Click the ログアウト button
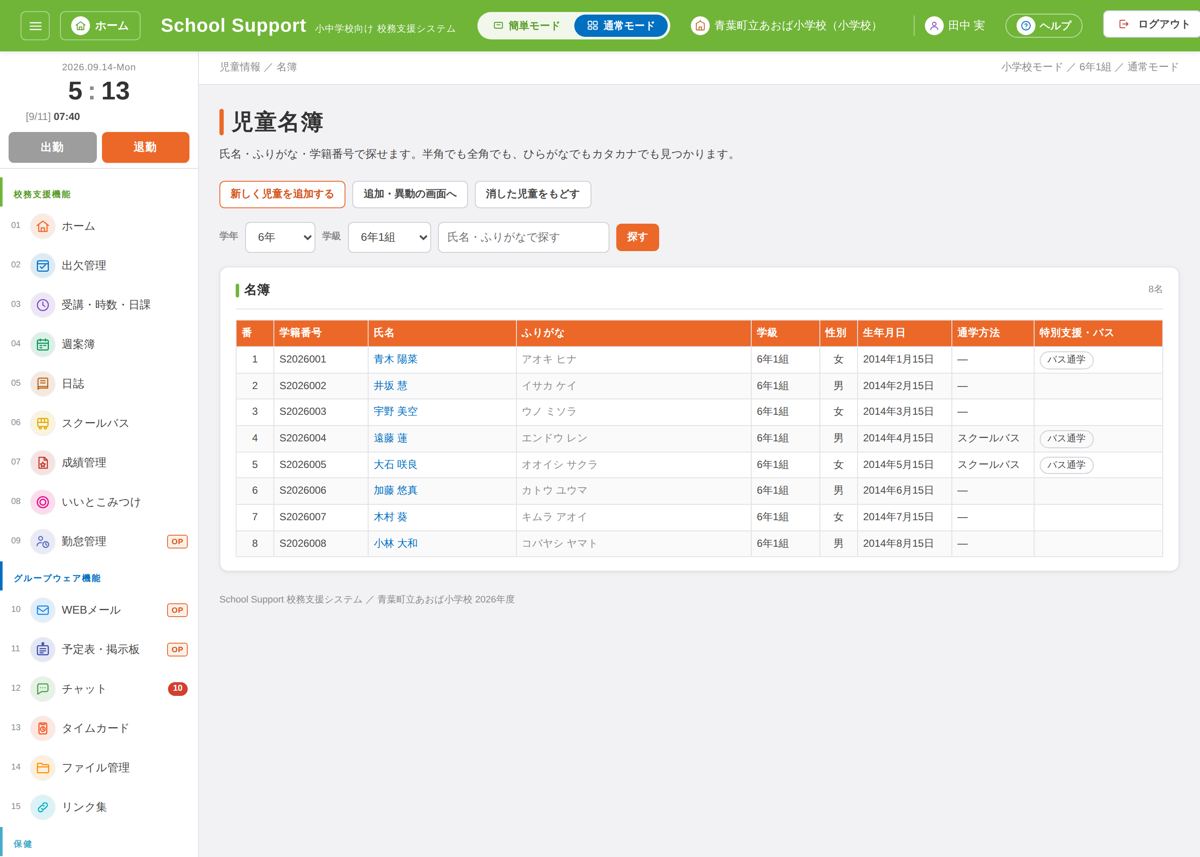 [x=1152, y=24]
